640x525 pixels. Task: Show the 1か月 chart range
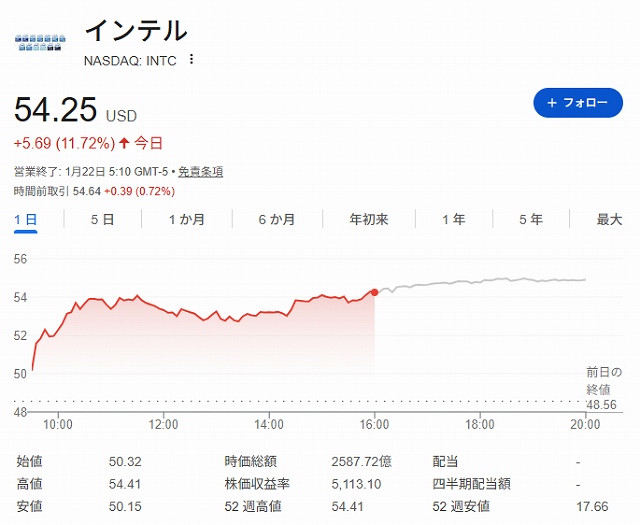pyautogui.click(x=187, y=220)
